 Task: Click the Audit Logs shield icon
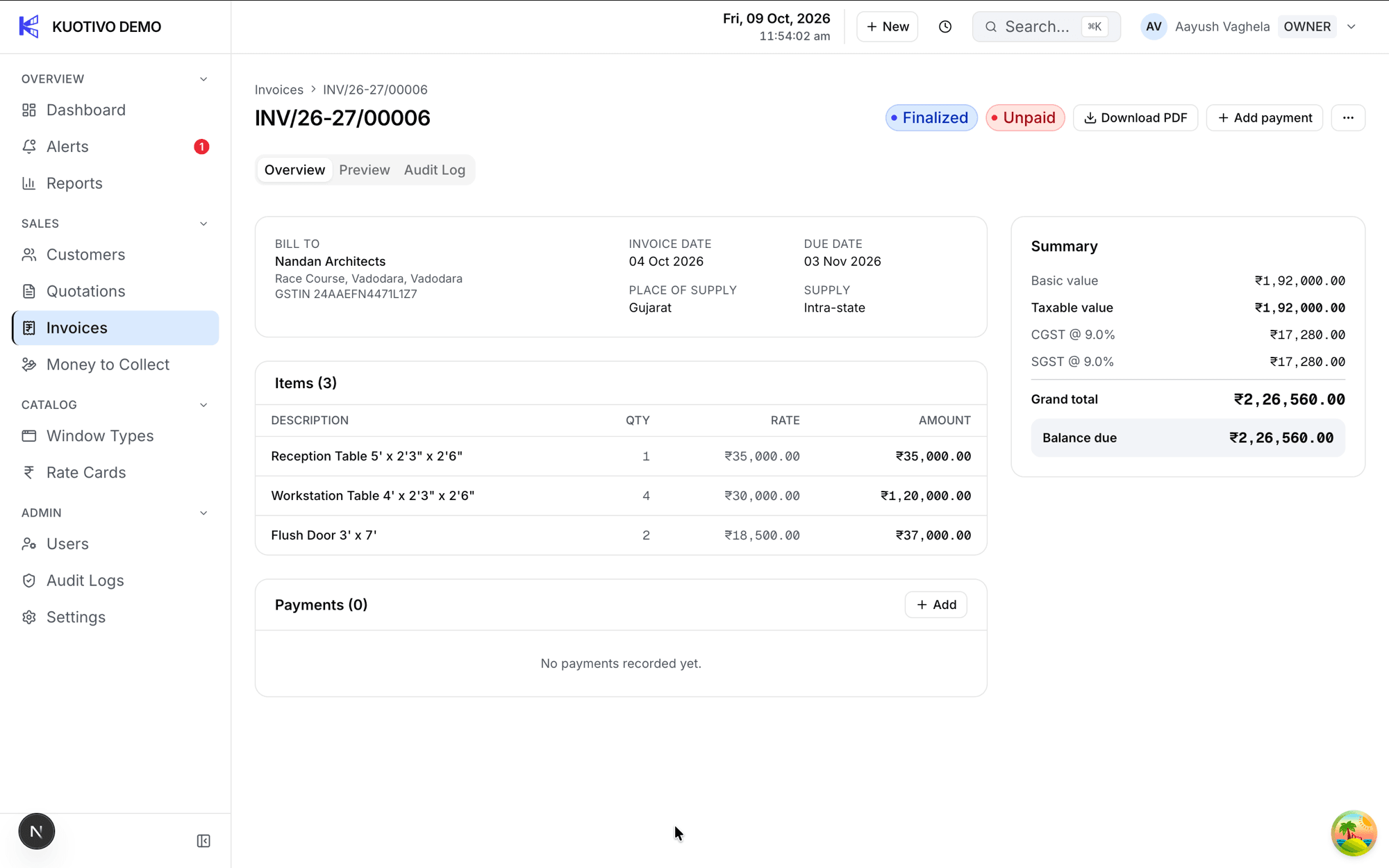[29, 581]
